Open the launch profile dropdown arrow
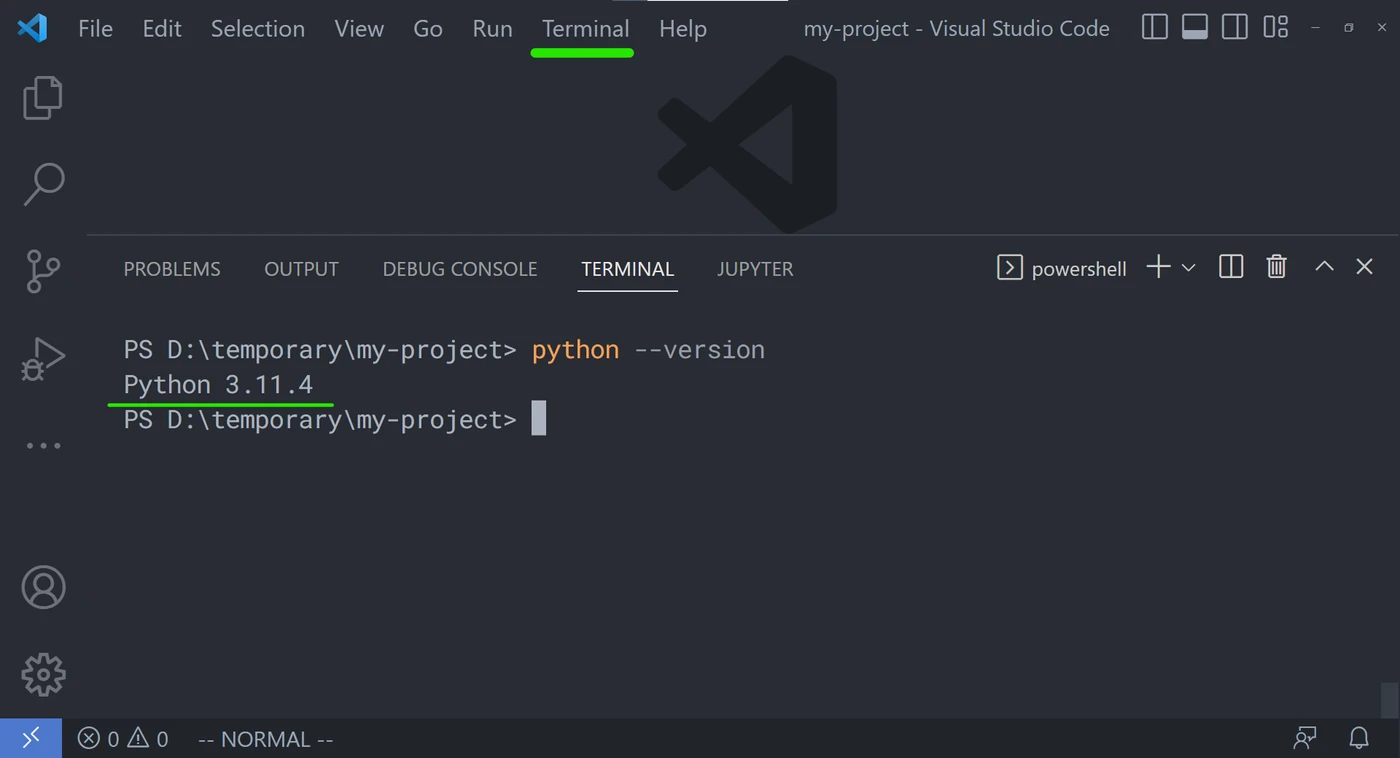This screenshot has height=758, width=1400. [1188, 268]
